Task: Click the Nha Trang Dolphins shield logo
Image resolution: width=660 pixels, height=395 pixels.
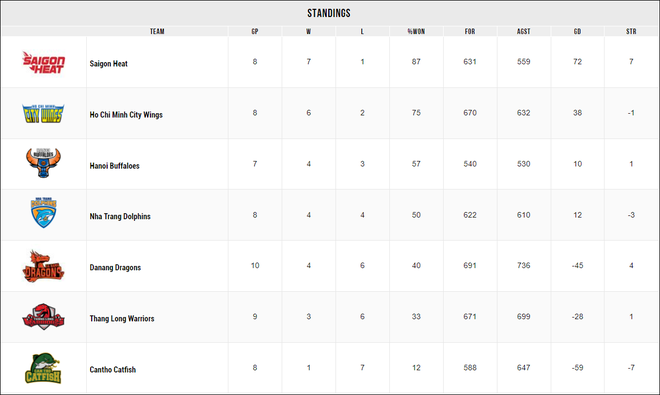Action: click(x=43, y=213)
